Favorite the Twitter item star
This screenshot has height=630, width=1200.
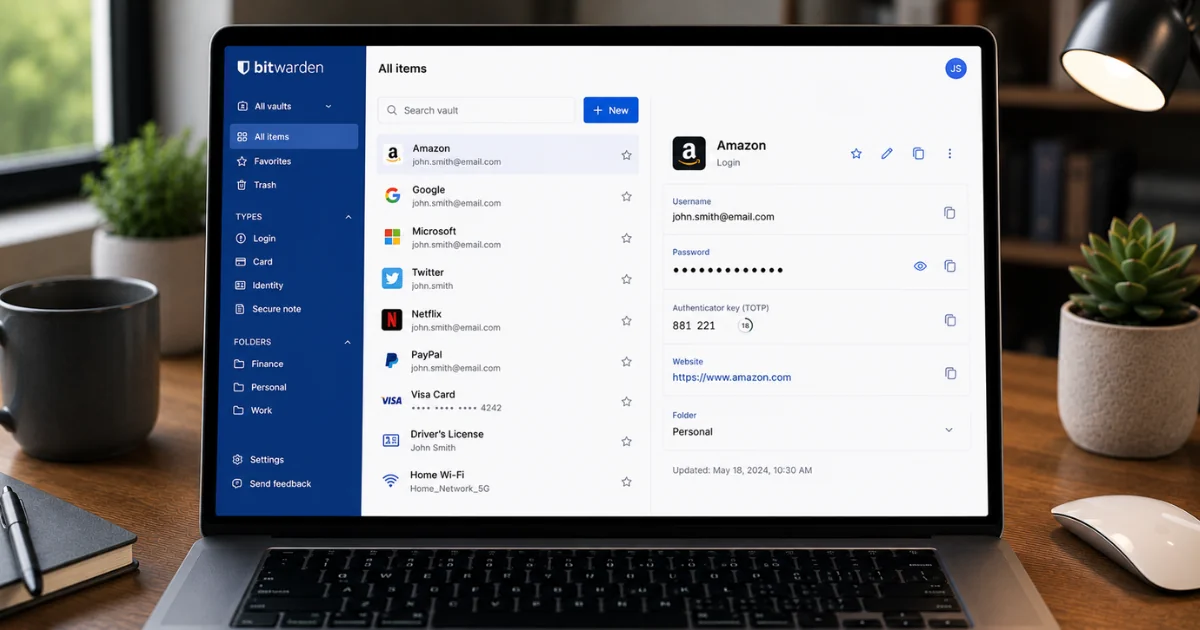pos(626,279)
